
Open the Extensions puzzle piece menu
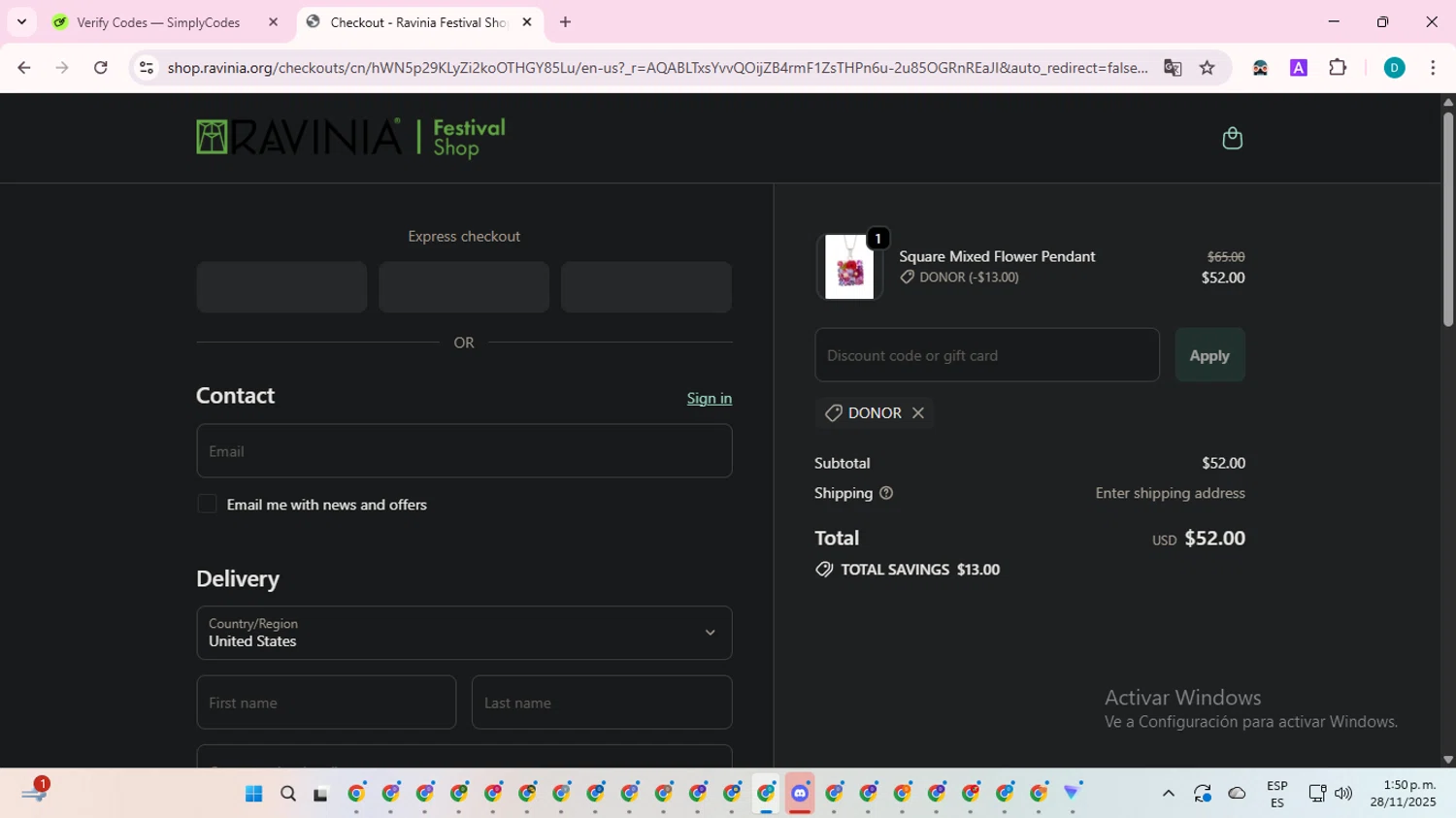[x=1338, y=68]
